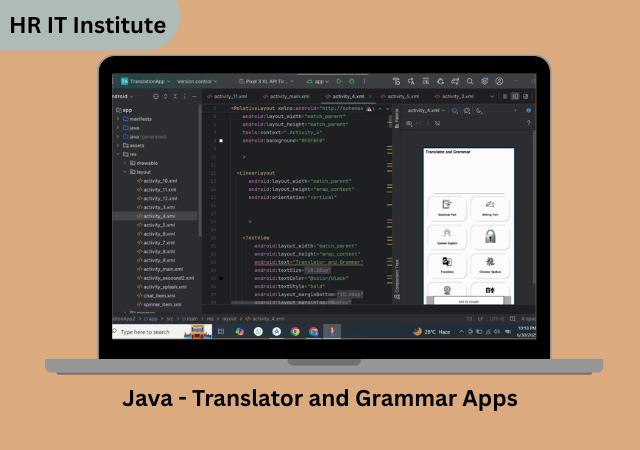Hide the Project tool window with minus icon
640x450 pixels.
pos(194,96)
